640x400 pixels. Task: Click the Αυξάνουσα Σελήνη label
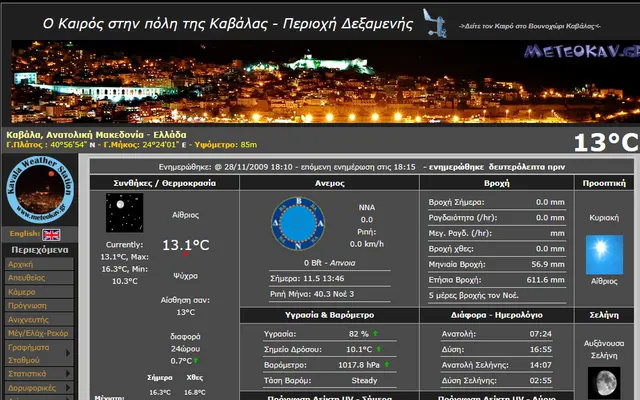(604, 349)
